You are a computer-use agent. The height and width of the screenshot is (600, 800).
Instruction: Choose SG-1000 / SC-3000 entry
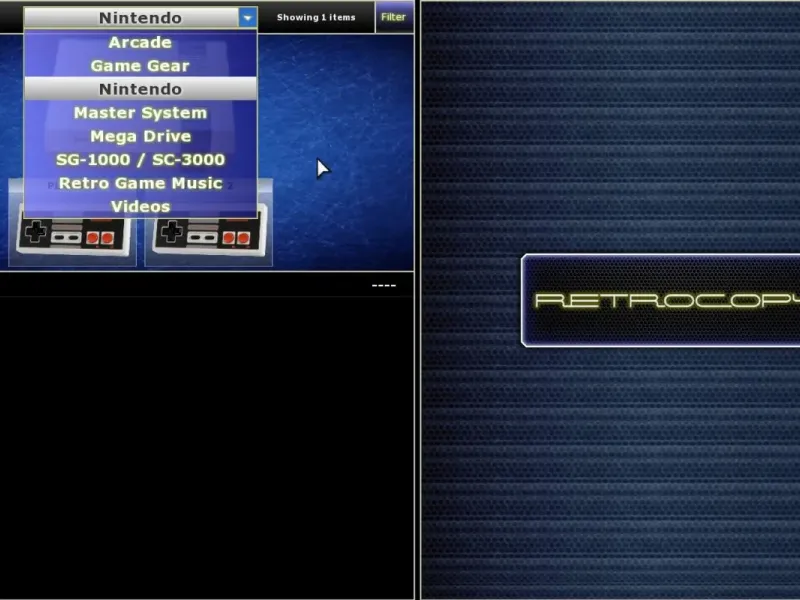[x=140, y=160]
